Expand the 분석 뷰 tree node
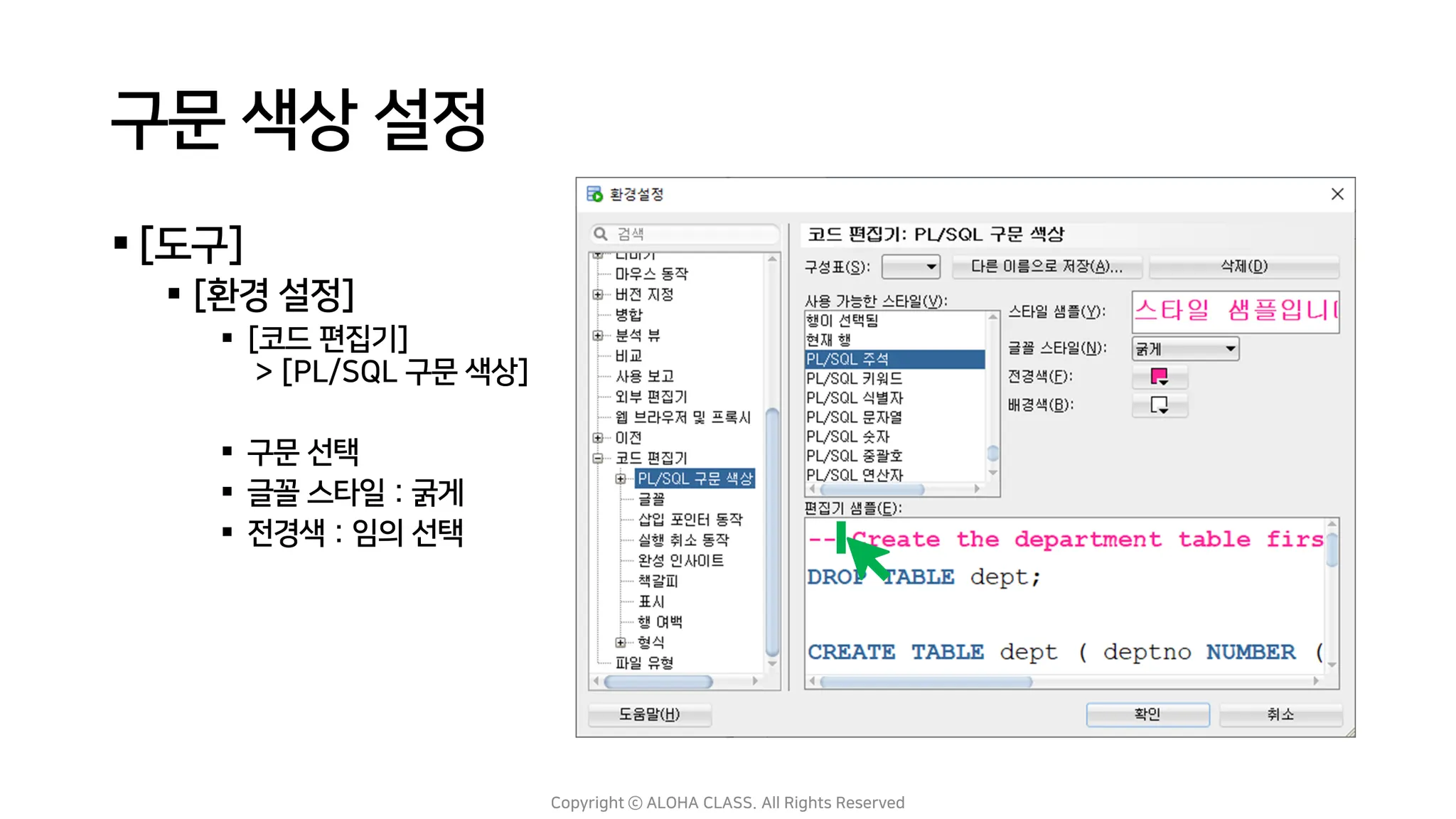This screenshot has width=1456, height=819. click(x=598, y=336)
